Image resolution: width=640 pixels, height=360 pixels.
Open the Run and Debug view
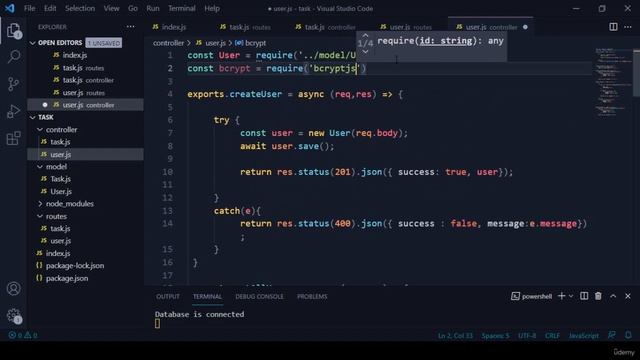[x=13, y=111]
